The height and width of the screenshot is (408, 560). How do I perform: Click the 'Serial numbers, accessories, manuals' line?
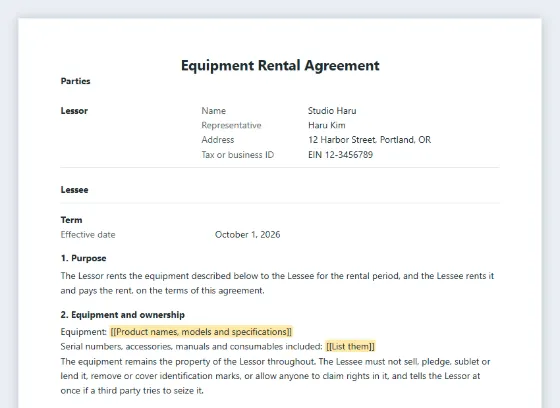(218, 347)
